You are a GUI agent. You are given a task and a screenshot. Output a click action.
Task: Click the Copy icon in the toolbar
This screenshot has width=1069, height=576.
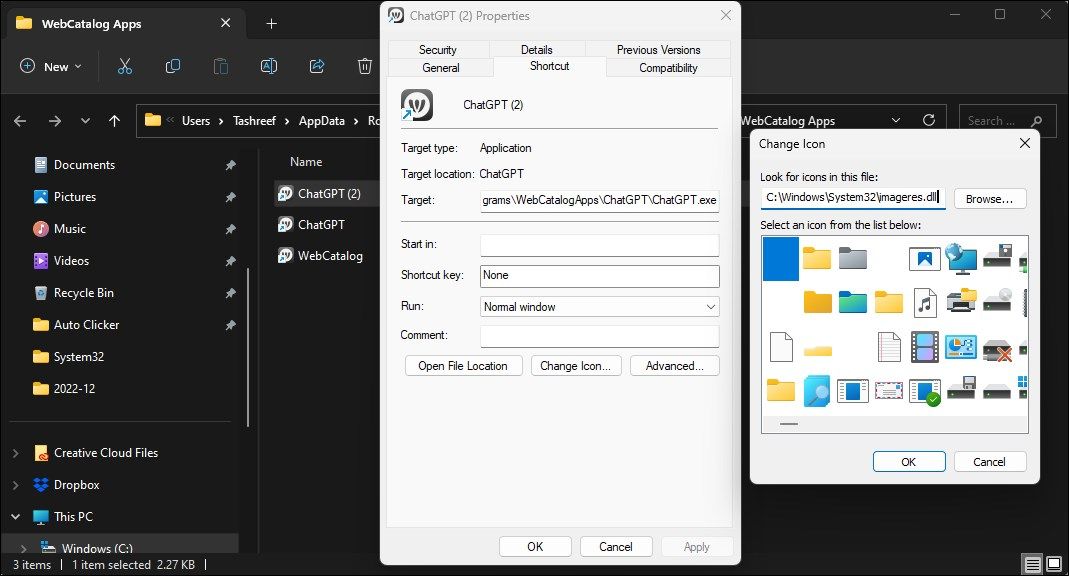pyautogui.click(x=172, y=66)
